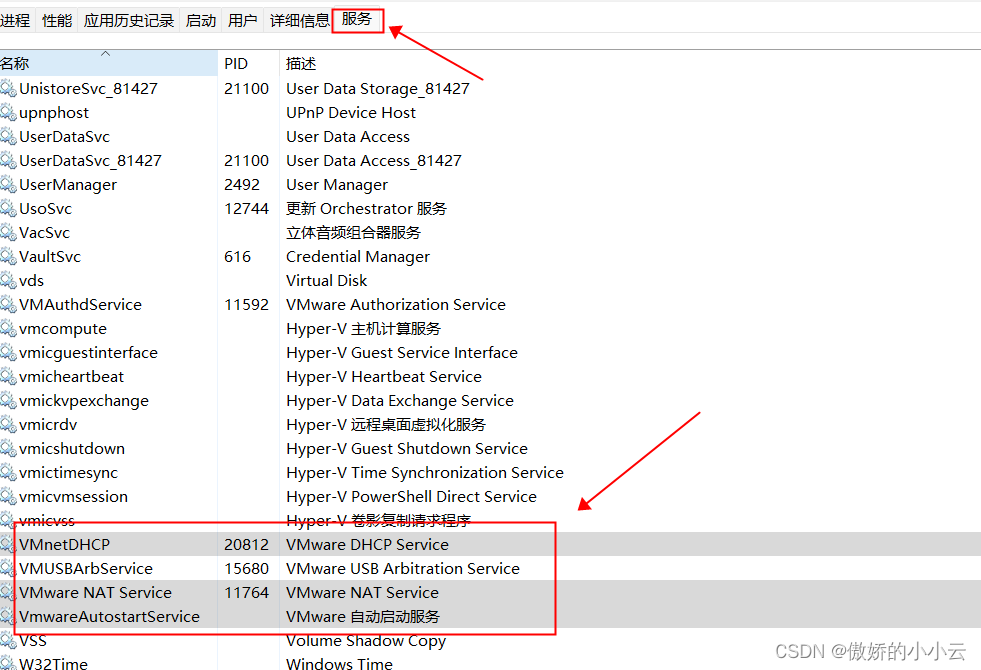Click the Hyper-V PowerShell Direct Service description
981x670 pixels.
412,496
